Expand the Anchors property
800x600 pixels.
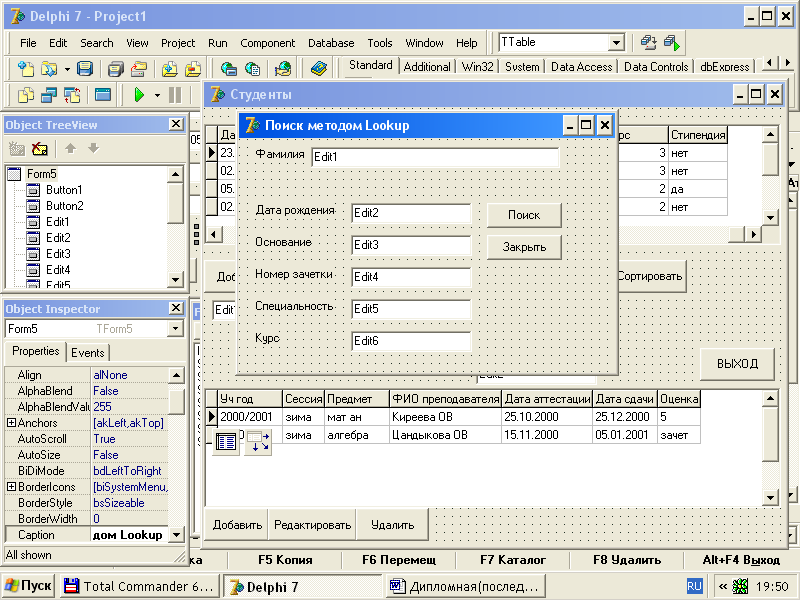[11, 422]
